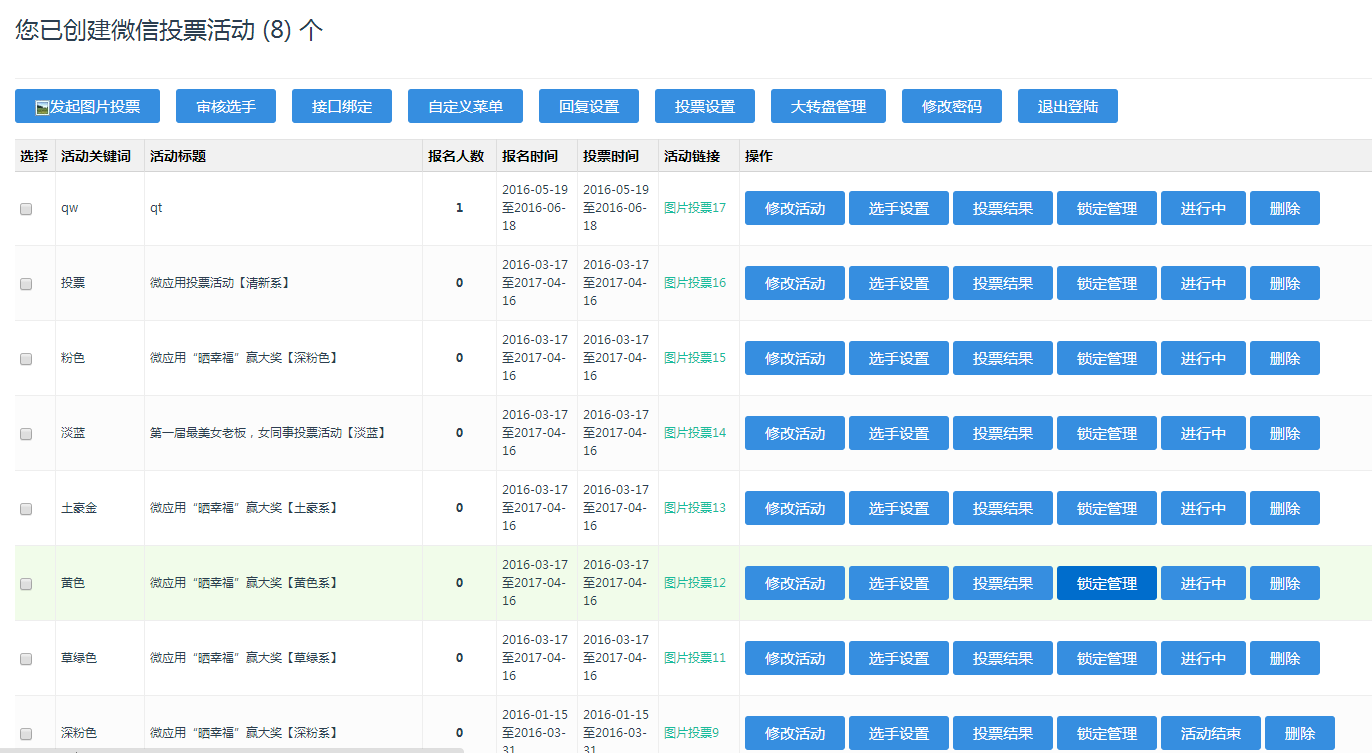Click 修改活动 for the qt activity

pyautogui.click(x=794, y=207)
